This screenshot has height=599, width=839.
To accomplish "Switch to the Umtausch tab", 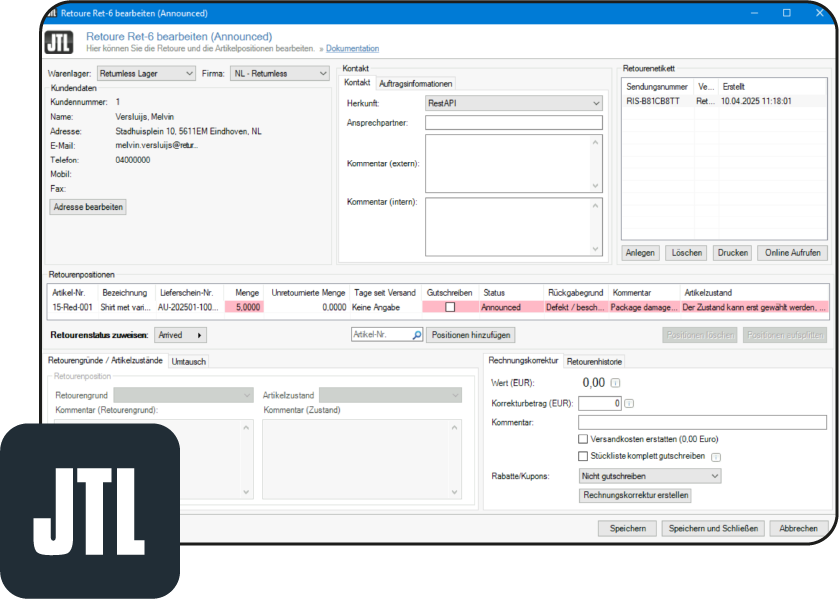I will (188, 361).
